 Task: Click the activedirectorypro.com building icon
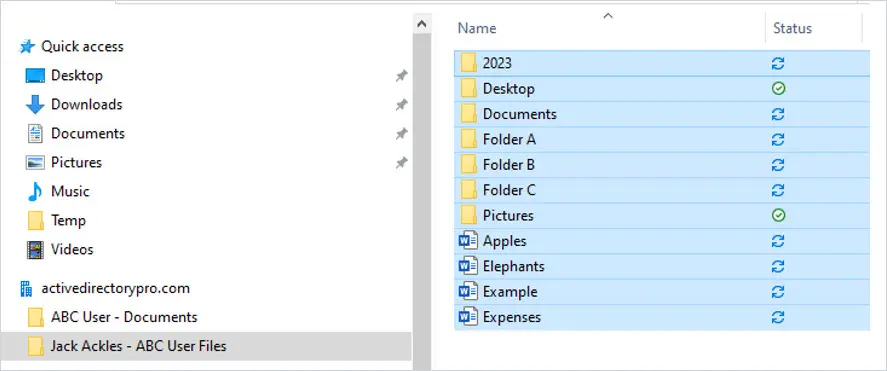coord(26,289)
